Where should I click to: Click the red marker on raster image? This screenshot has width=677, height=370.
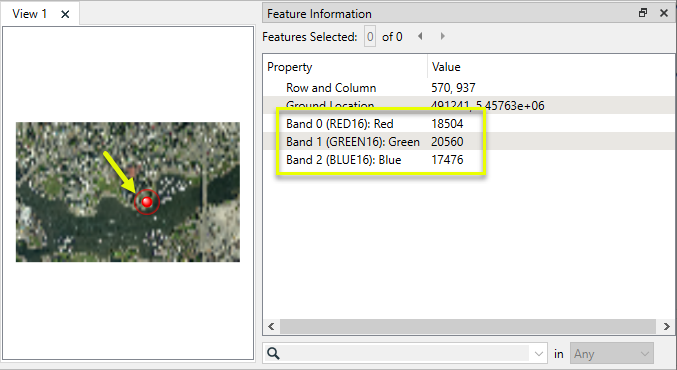click(x=147, y=202)
